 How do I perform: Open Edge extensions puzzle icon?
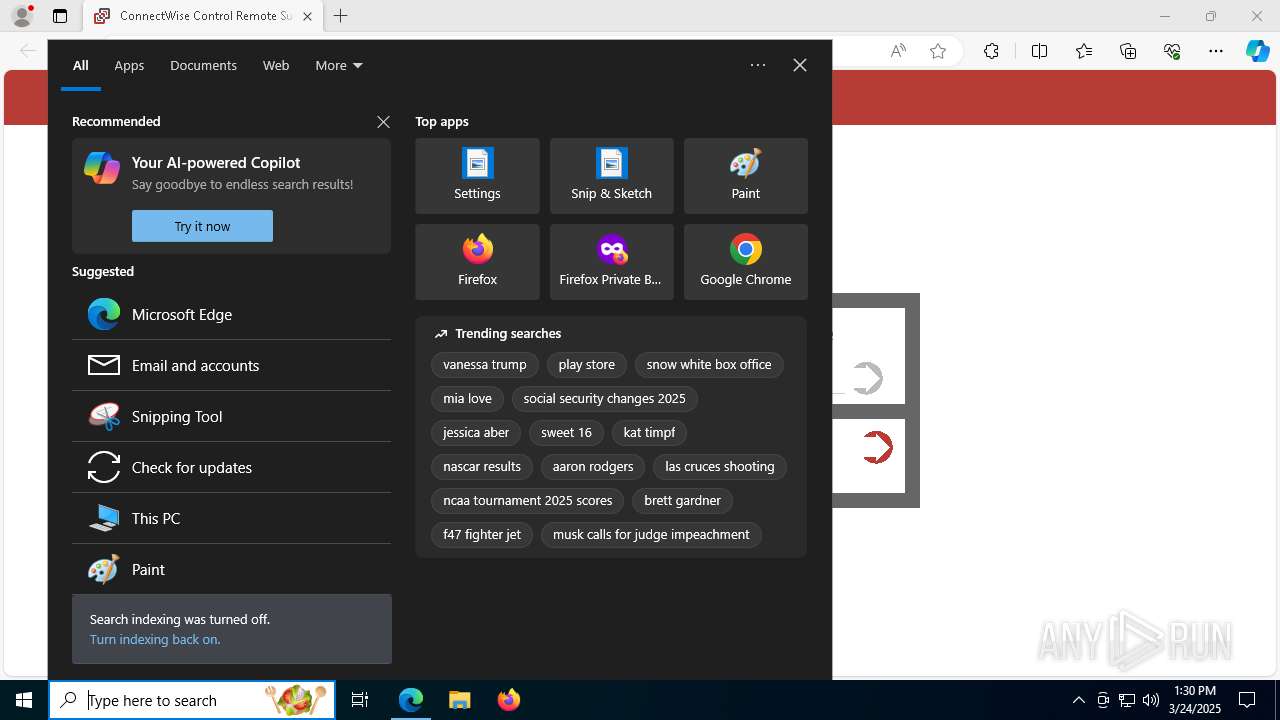(x=991, y=51)
